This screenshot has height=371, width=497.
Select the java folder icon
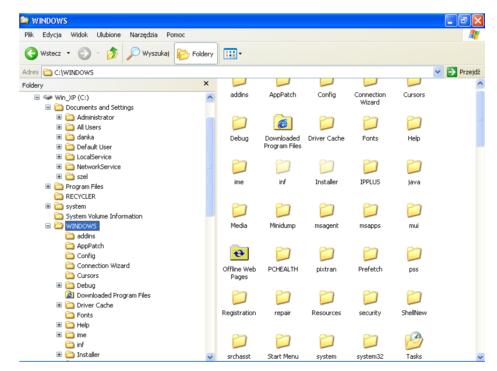[414, 167]
